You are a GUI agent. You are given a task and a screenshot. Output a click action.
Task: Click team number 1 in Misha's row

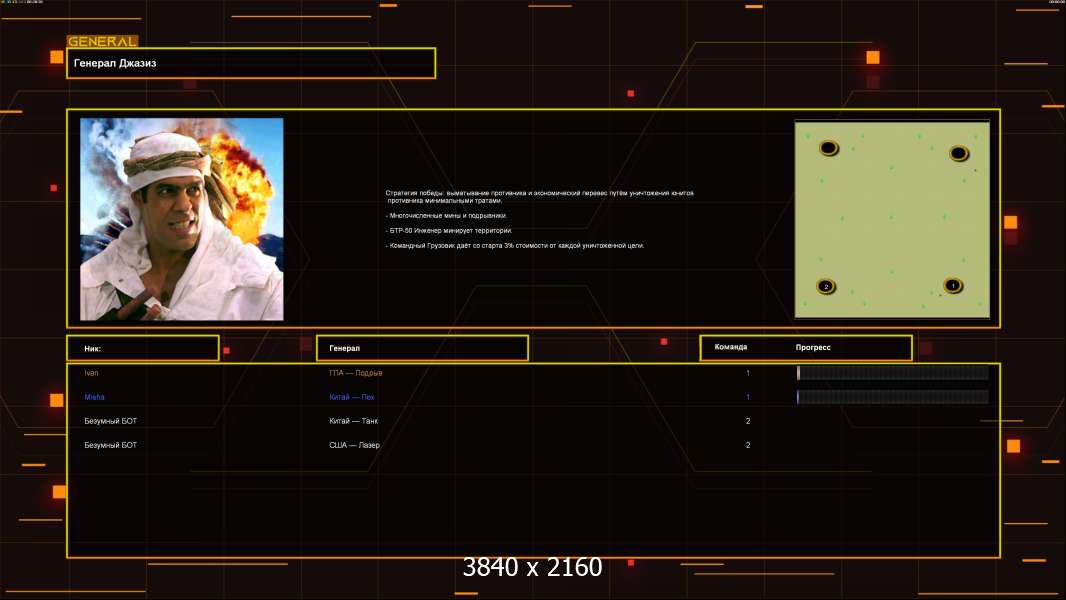748,397
